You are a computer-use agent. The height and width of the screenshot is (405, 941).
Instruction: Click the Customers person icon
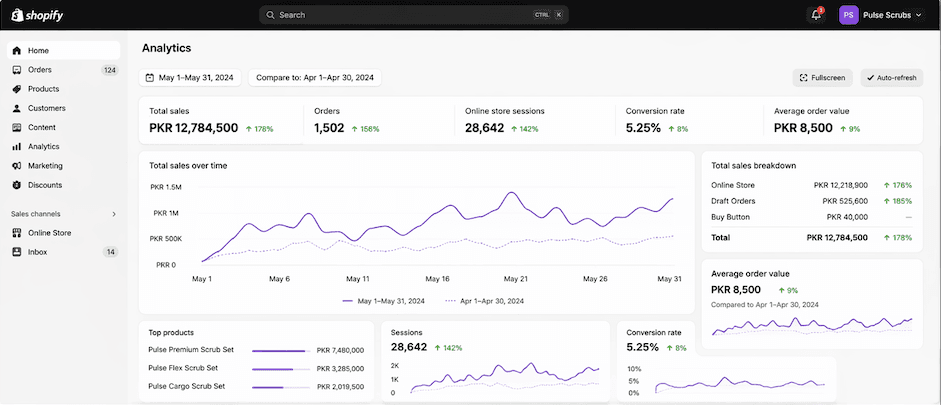[x=17, y=108]
